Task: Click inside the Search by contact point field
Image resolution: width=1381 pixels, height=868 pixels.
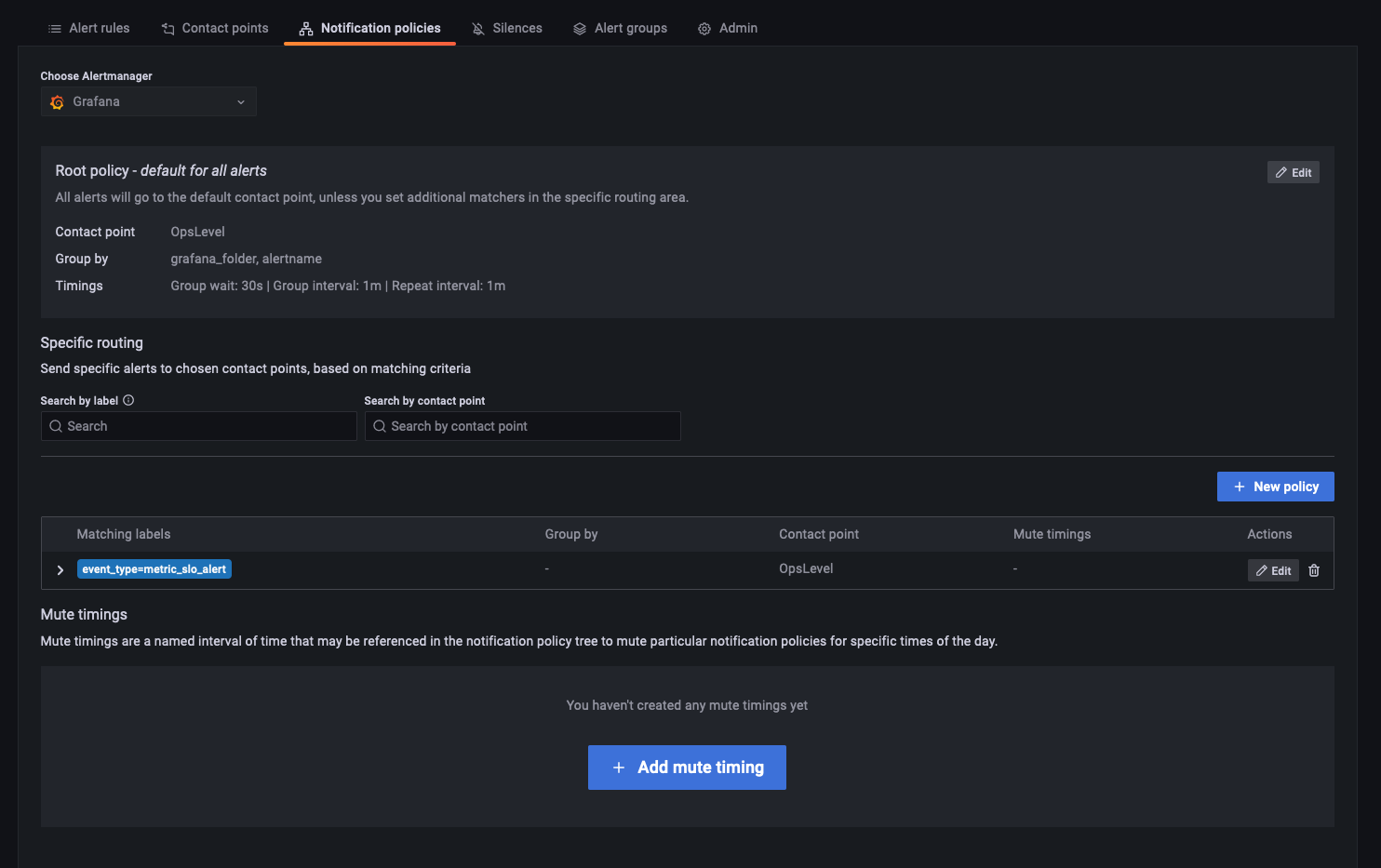Action: point(523,426)
